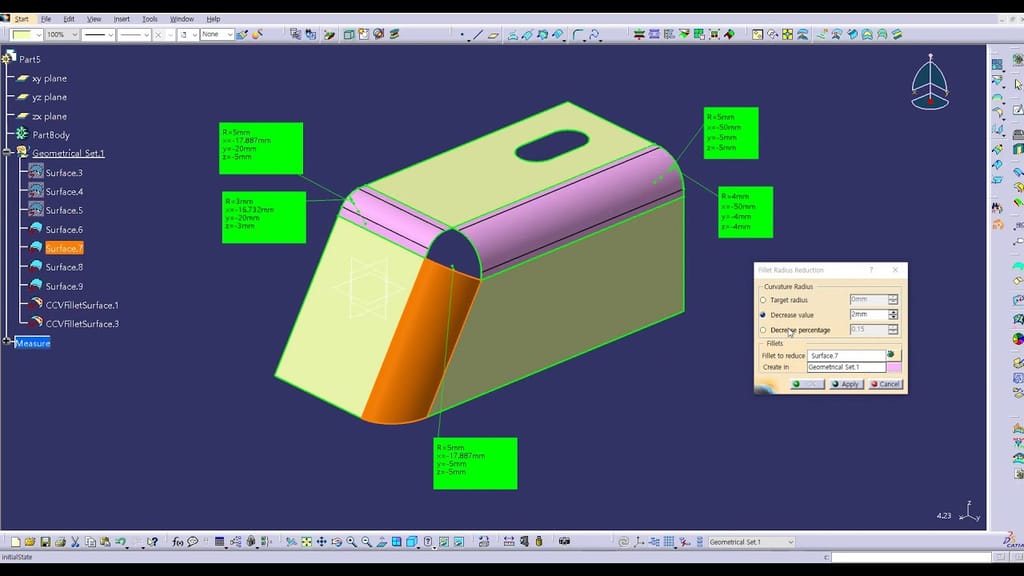
Task: Click the pink color swatch beside Create in
Action: coord(894,367)
